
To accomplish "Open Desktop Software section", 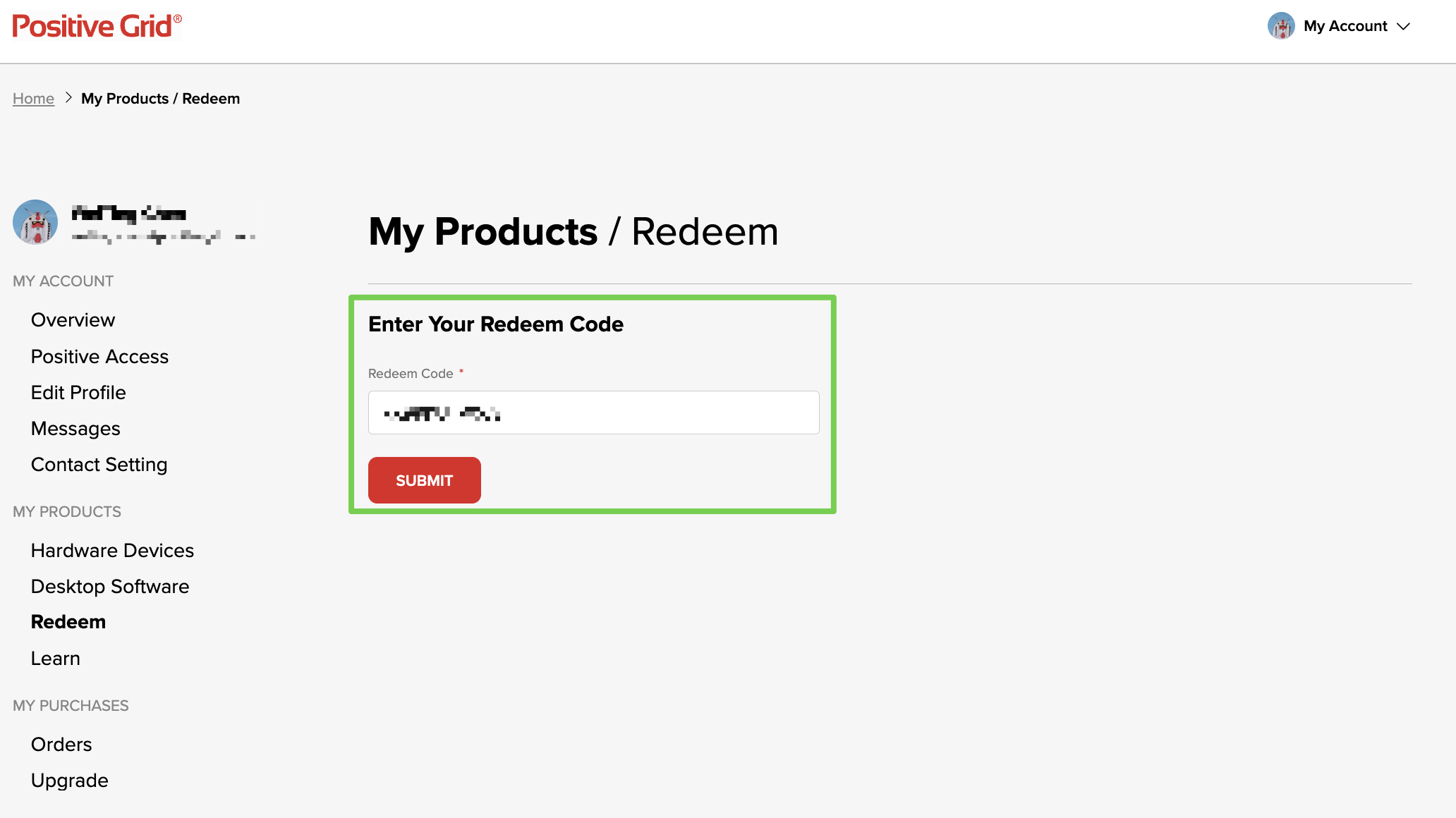I will (x=110, y=587).
